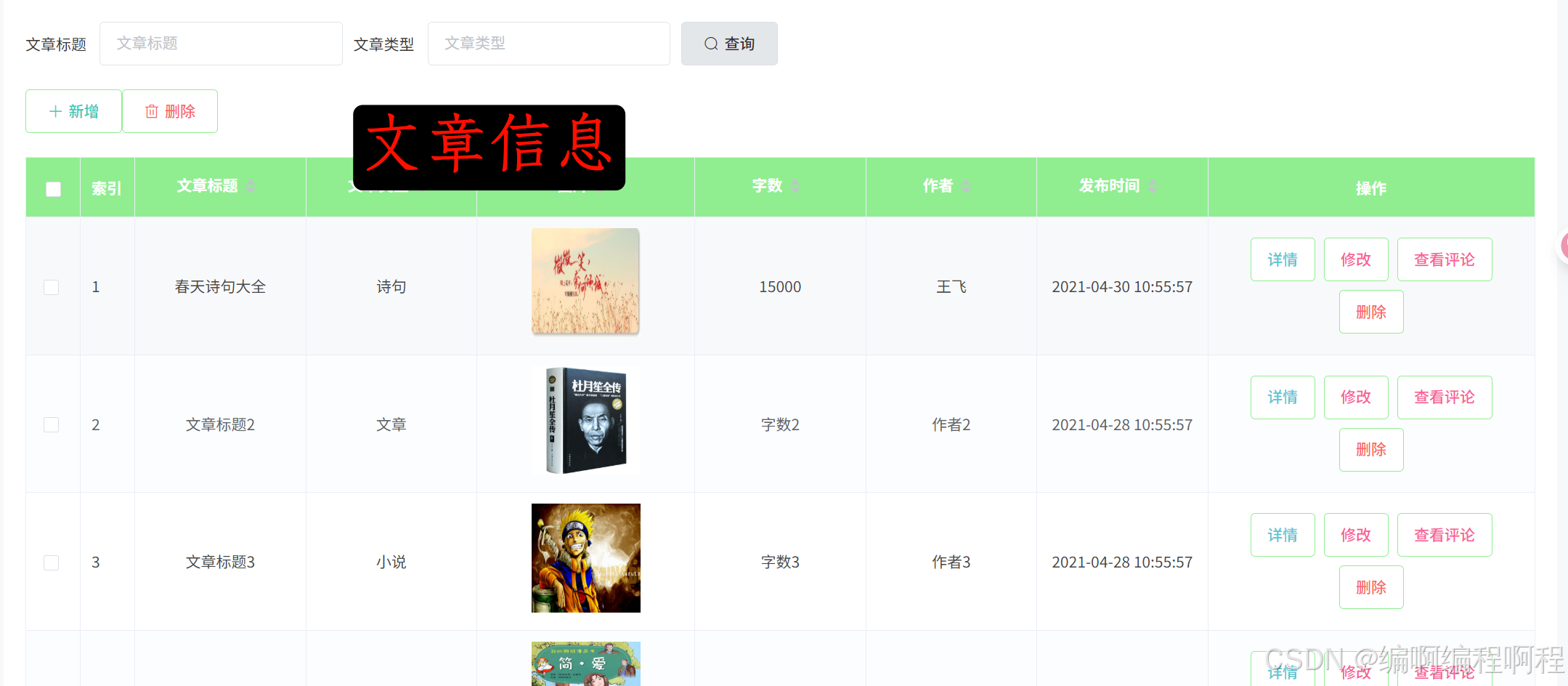Click the 作者3 author cell
Viewport: 1568px width, 686px height.
951,562
